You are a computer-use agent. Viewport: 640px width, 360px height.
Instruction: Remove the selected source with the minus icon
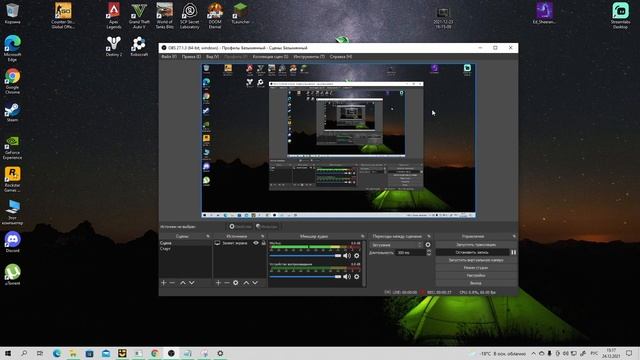pos(227,282)
